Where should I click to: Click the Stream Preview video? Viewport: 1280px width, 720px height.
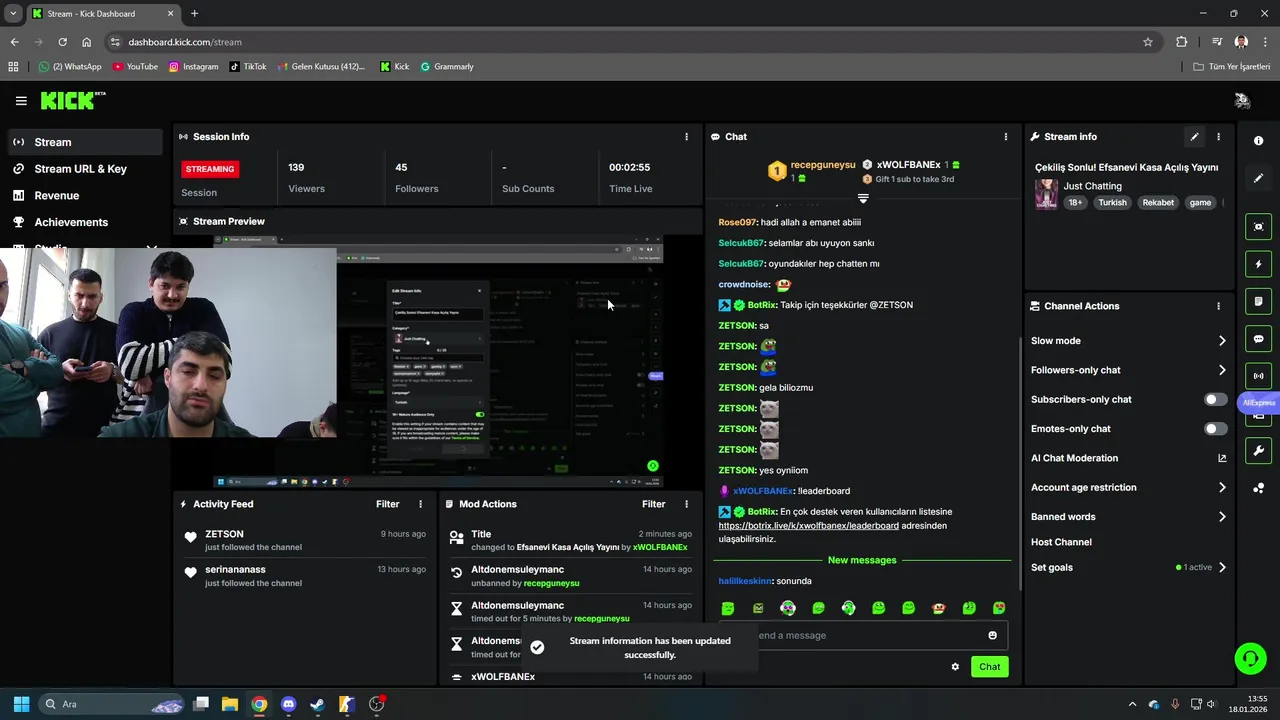click(438, 362)
